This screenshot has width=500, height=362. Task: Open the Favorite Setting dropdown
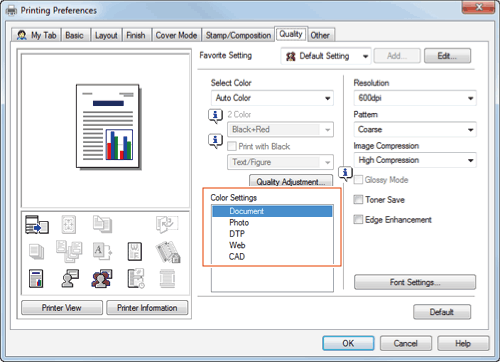coord(326,56)
